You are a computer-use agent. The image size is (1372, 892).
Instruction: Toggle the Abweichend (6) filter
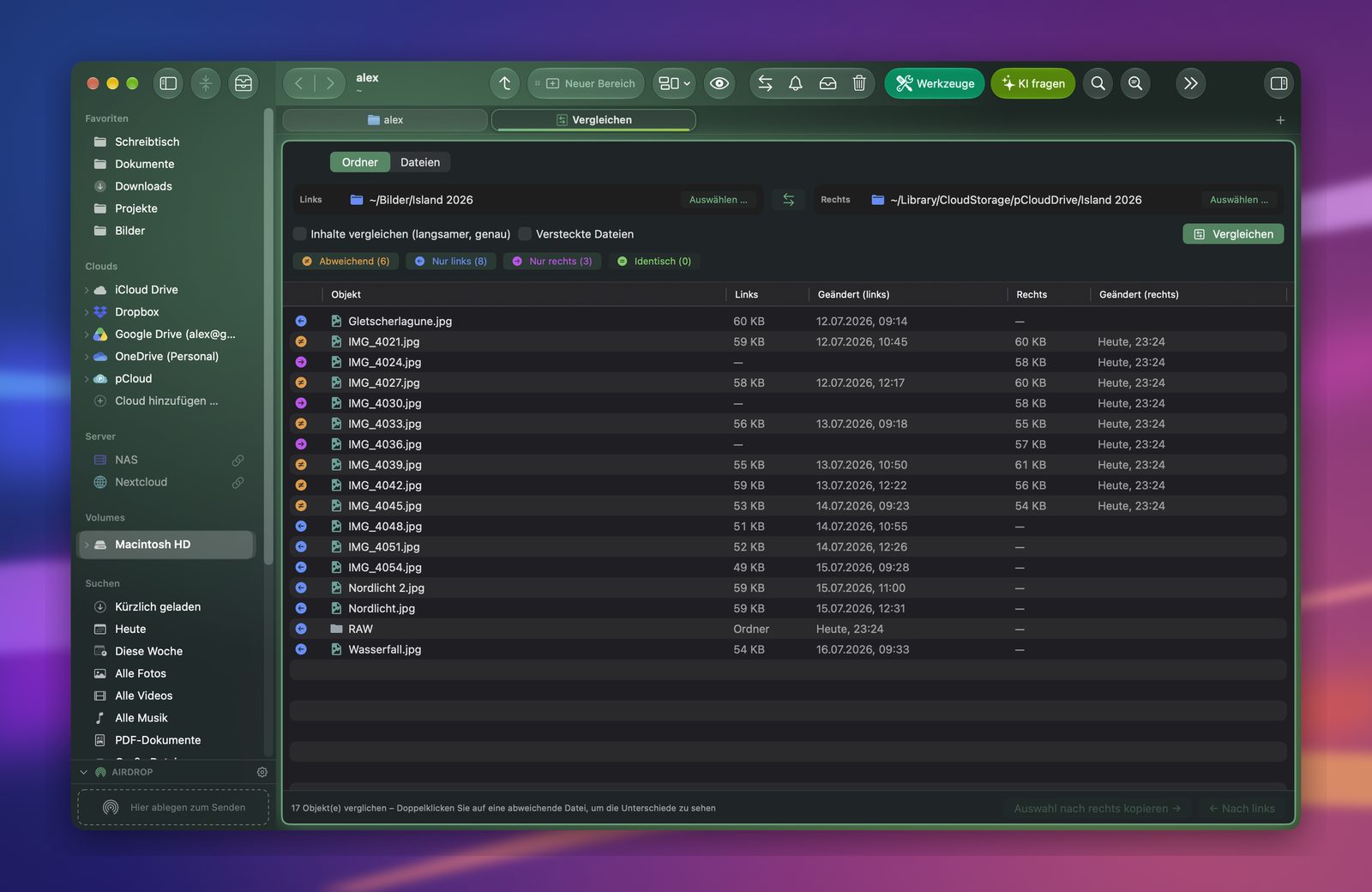click(x=346, y=262)
